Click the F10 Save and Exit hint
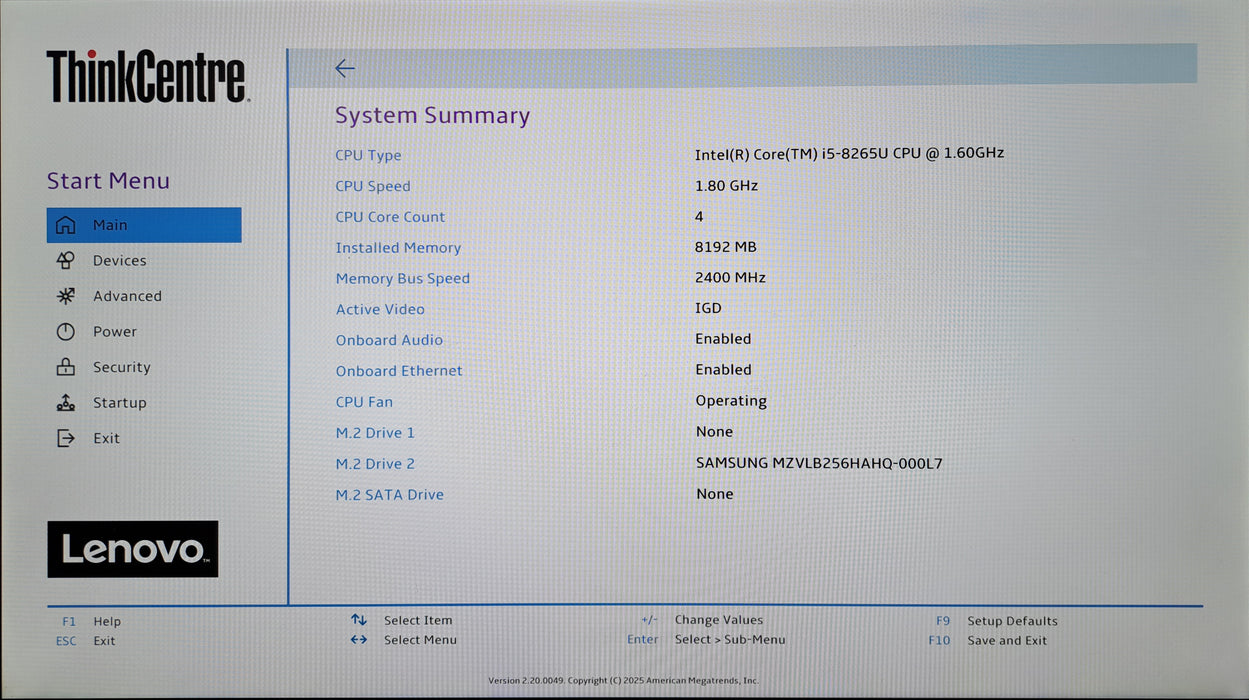 point(987,641)
